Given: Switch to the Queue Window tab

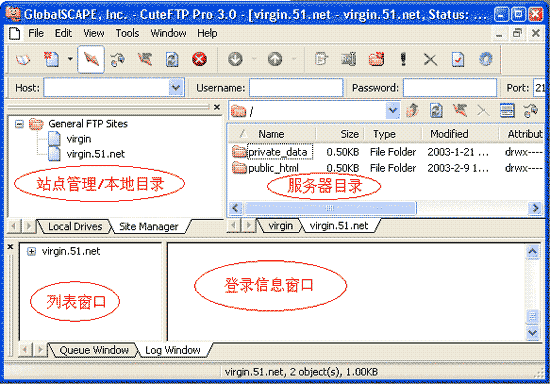Looking at the screenshot, I should [94, 350].
